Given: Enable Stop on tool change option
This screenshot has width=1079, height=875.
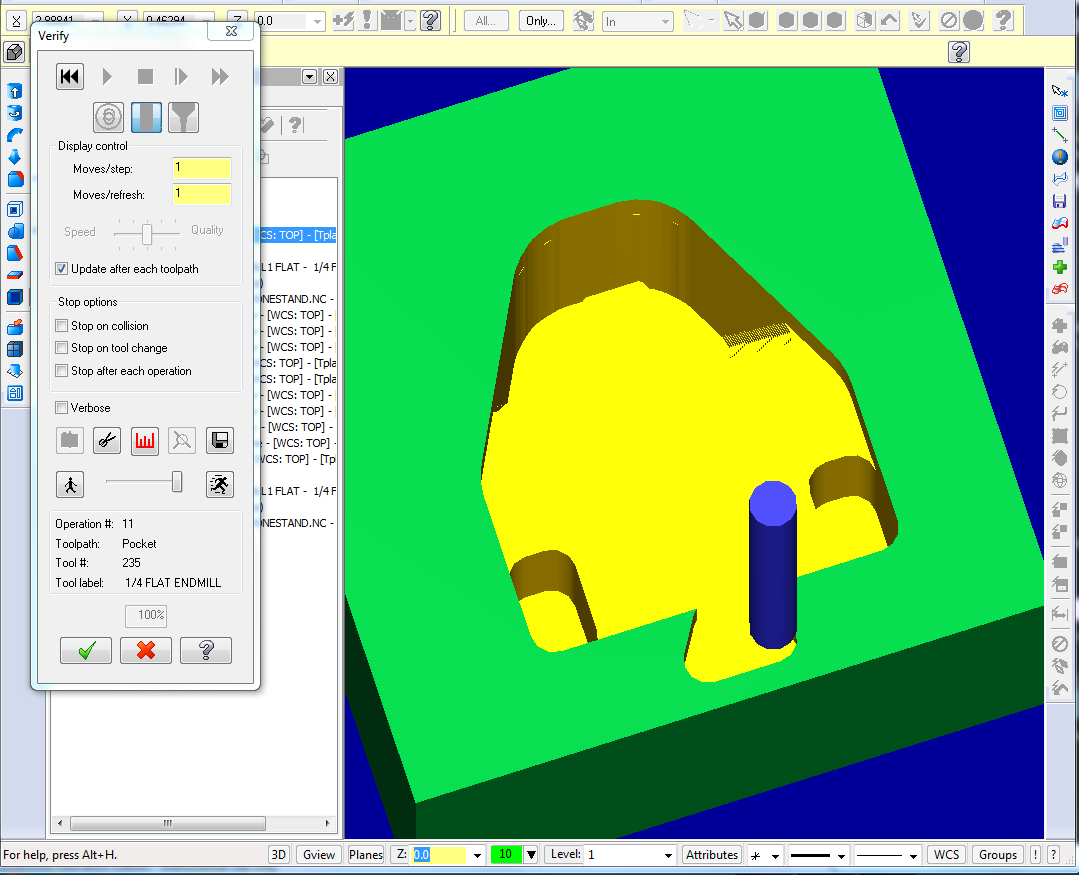Looking at the screenshot, I should coord(62,348).
